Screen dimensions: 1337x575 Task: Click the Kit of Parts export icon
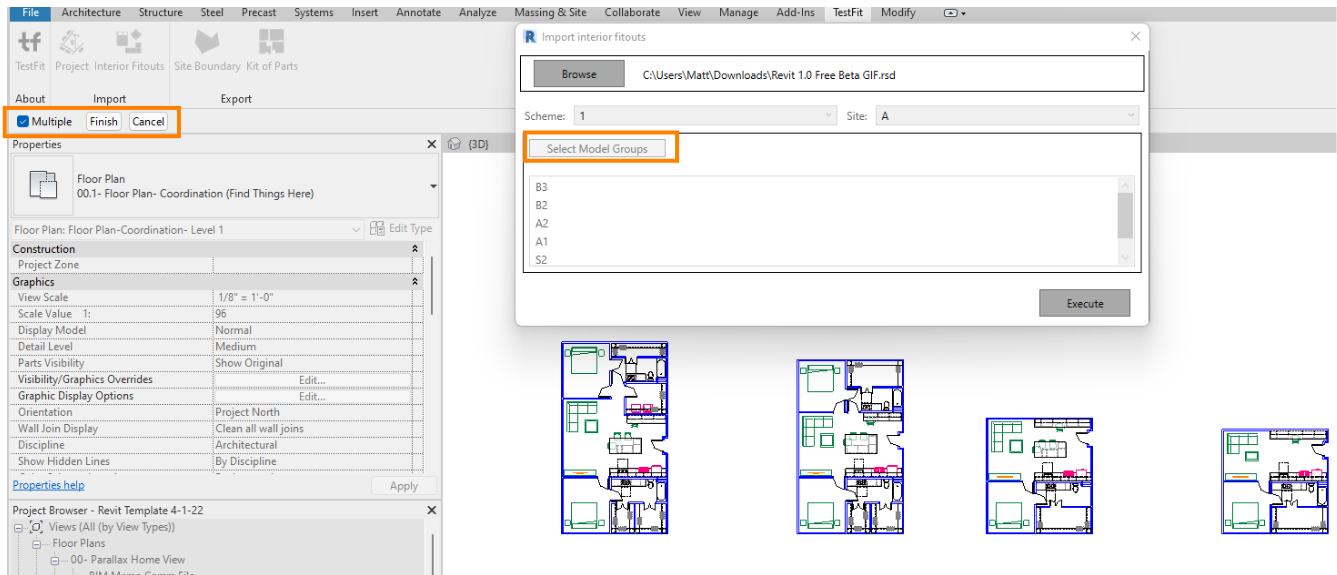(x=272, y=41)
